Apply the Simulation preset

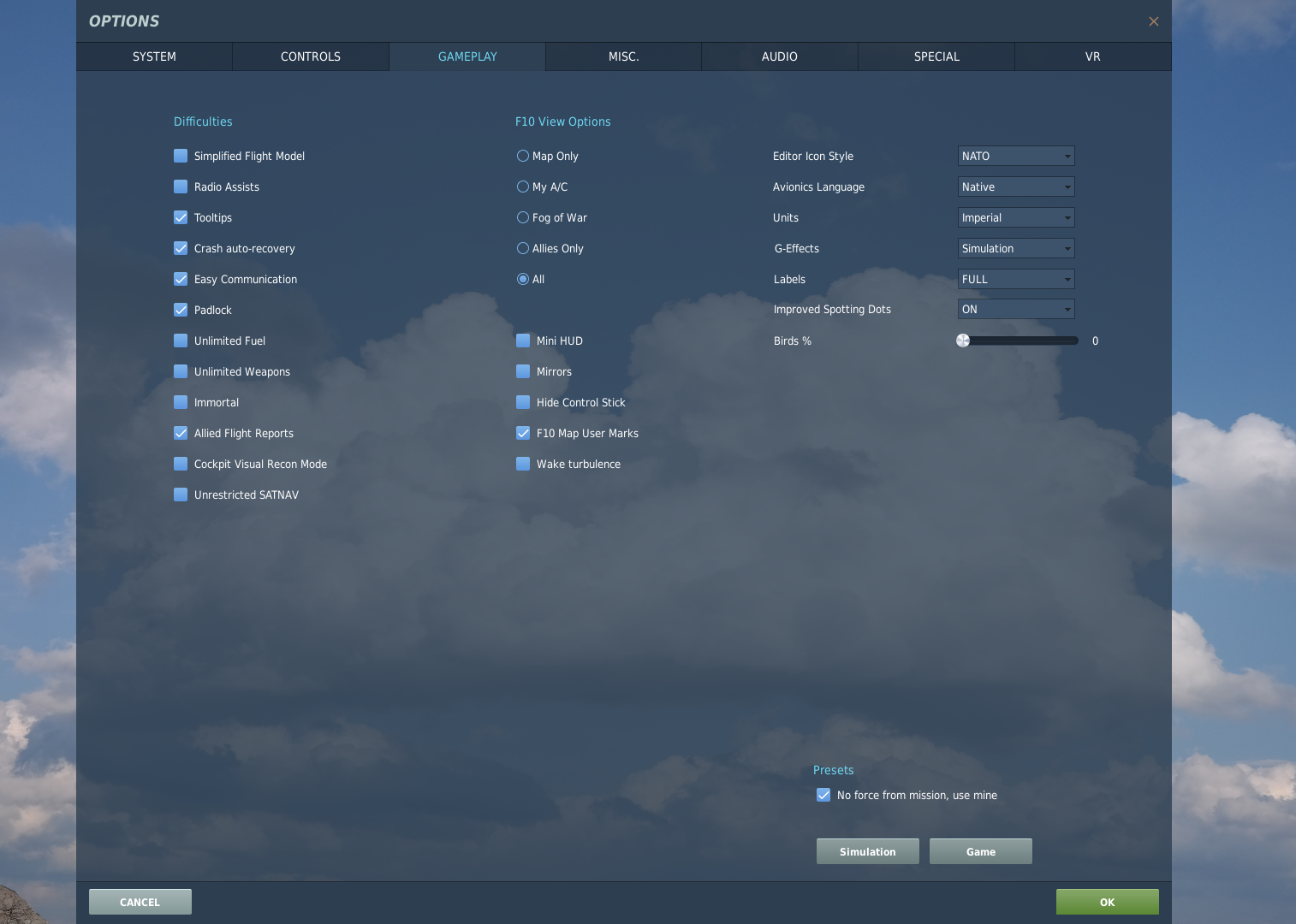868,851
